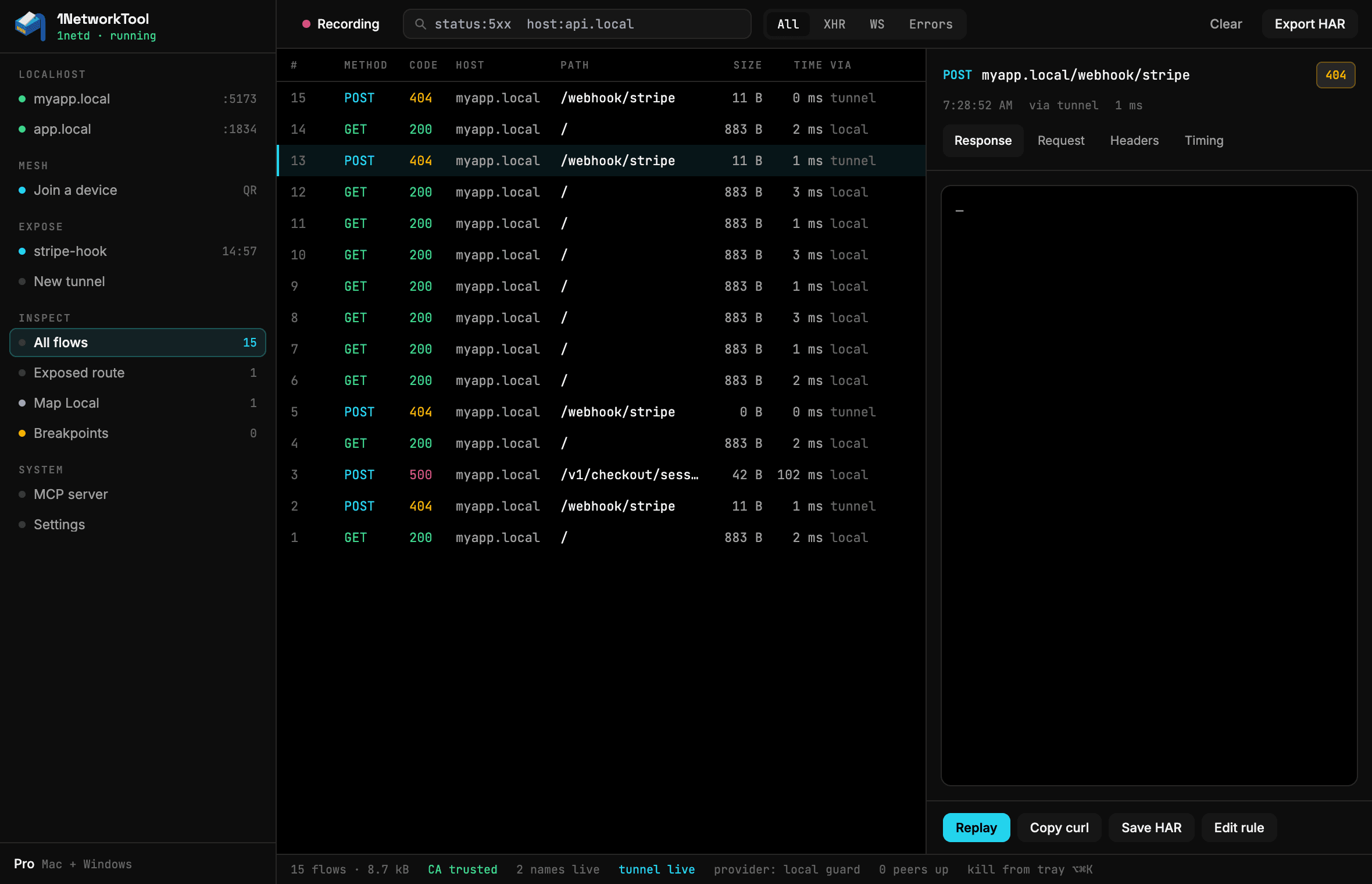Click the /v1/checkout/sess… path
This screenshot has height=884, width=1372.
pyautogui.click(x=630, y=475)
